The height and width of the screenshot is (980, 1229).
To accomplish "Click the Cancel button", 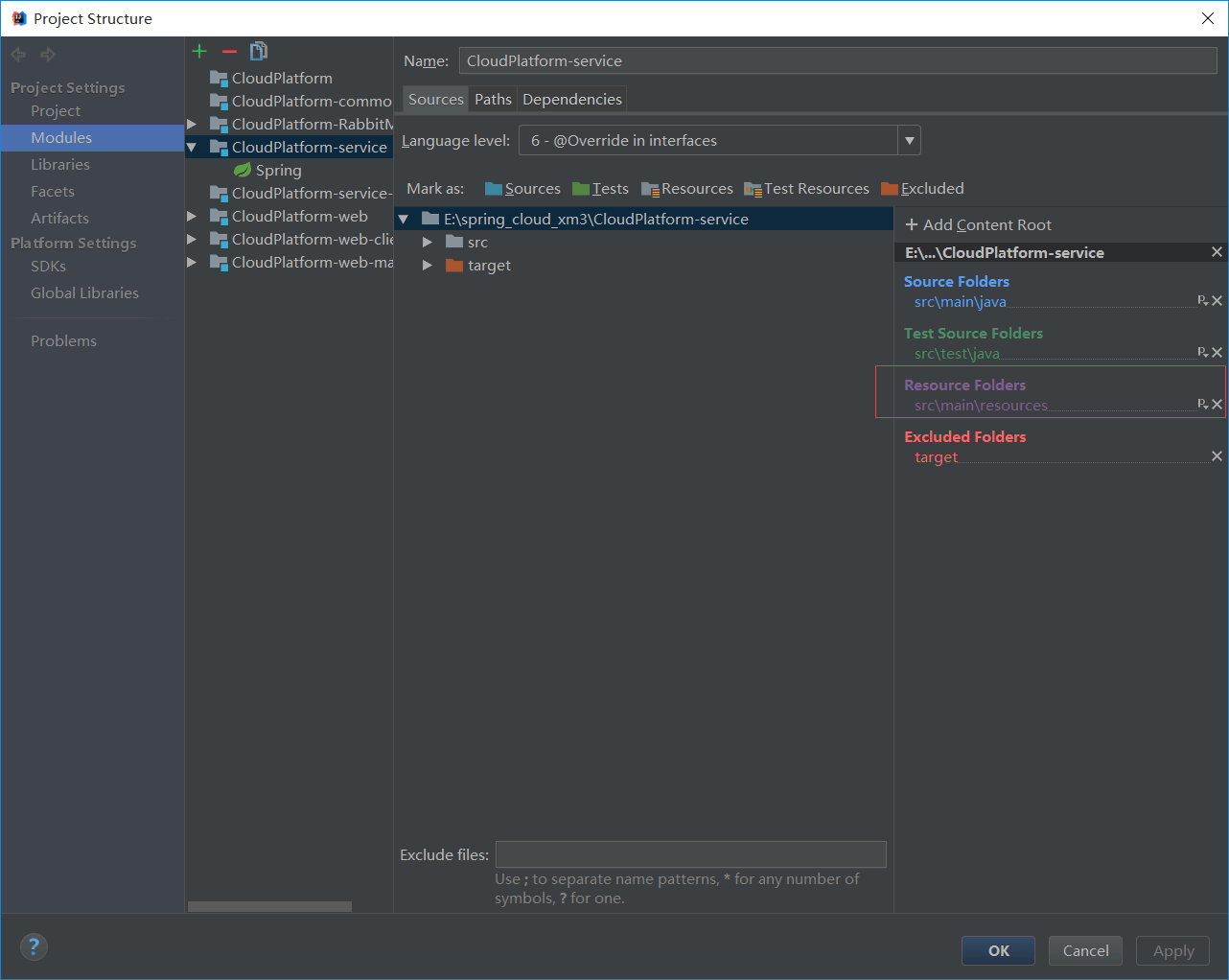I will [x=1086, y=950].
